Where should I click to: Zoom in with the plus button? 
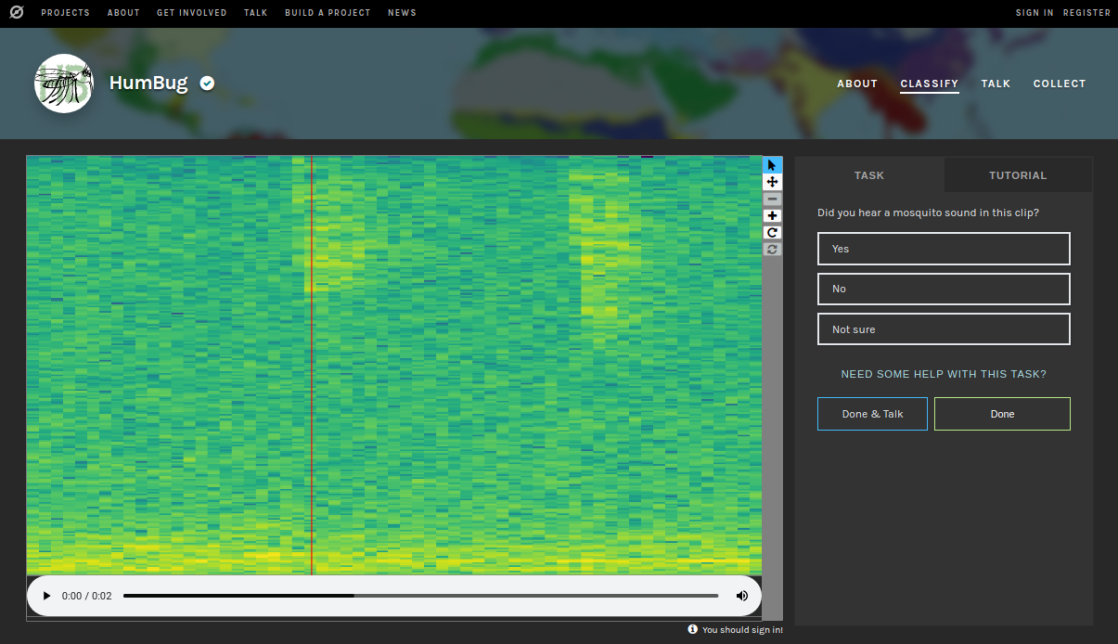pos(772,216)
